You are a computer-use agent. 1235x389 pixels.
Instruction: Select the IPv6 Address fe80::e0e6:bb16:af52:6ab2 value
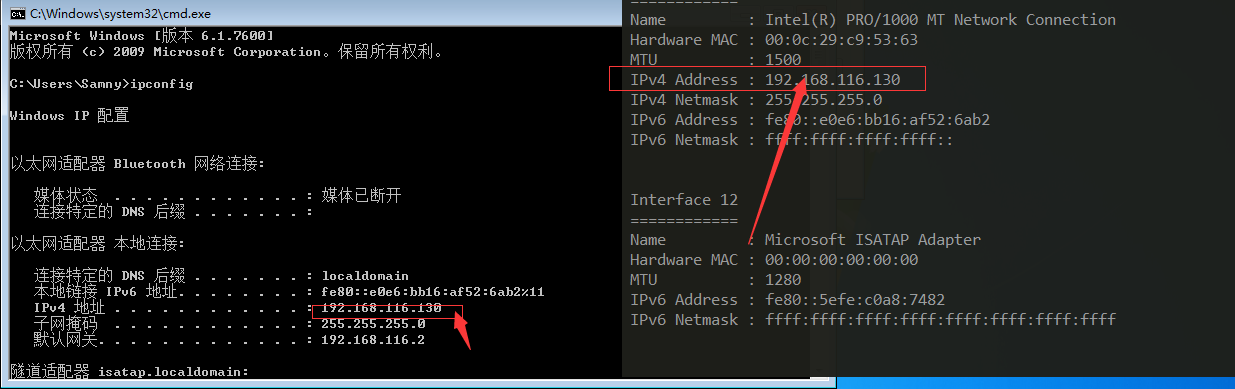(x=877, y=120)
